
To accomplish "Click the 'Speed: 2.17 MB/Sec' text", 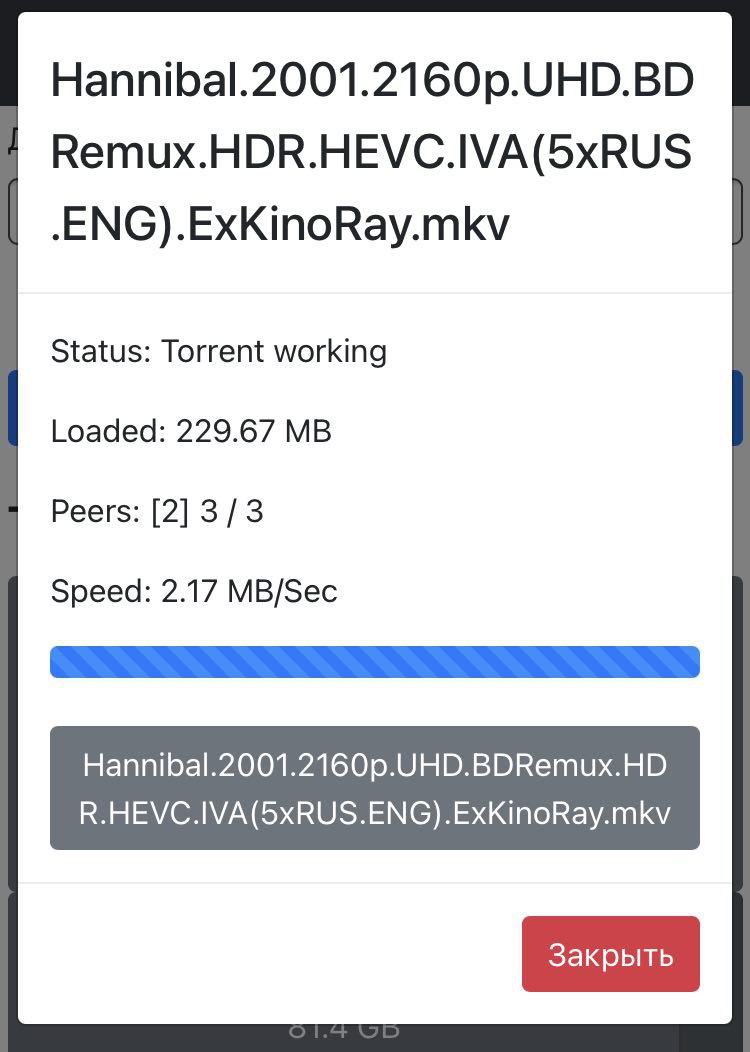I will click(194, 591).
